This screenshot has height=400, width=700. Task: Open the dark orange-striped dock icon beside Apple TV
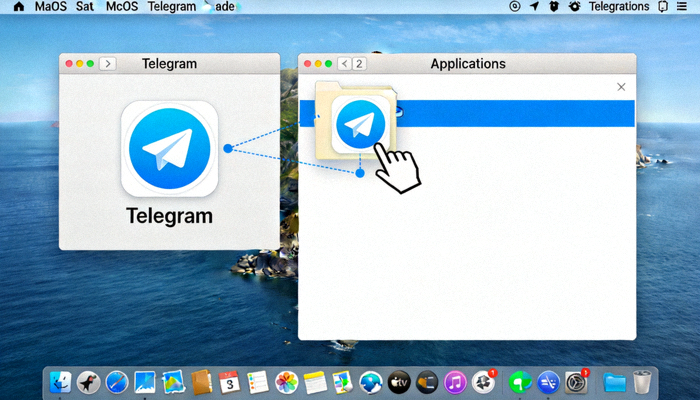click(427, 383)
